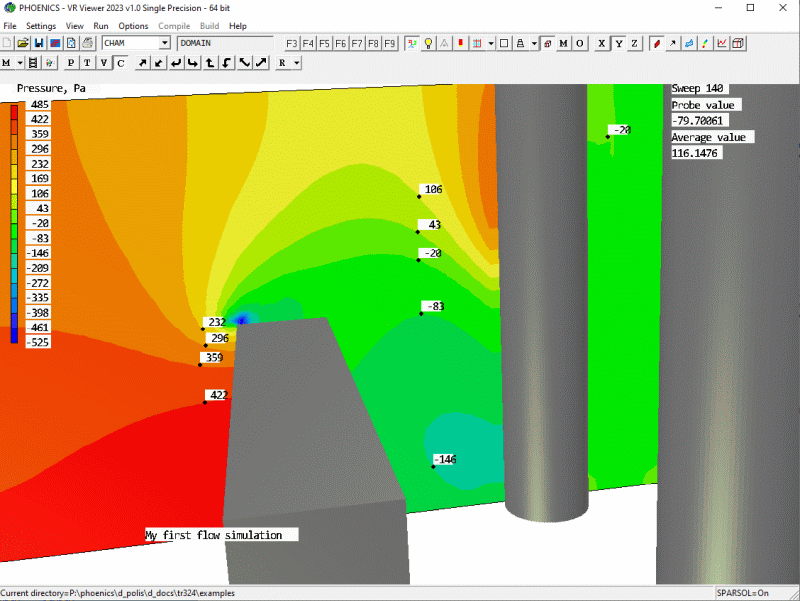Image resolution: width=800 pixels, height=601 pixels.
Task: Open the Settings menu
Action: 41,25
